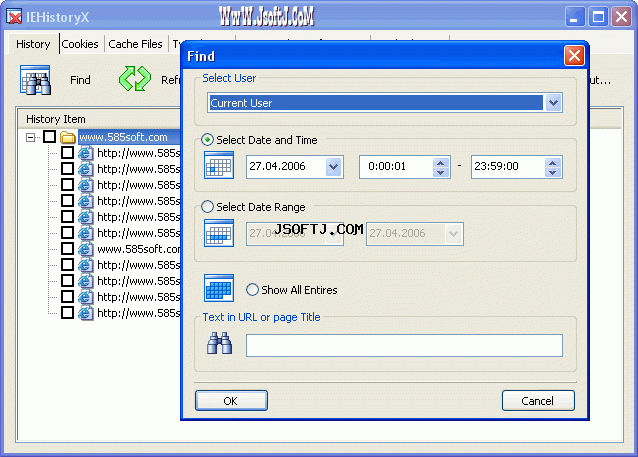Switch to the History tab
Screen dimensions: 638x457
point(33,44)
